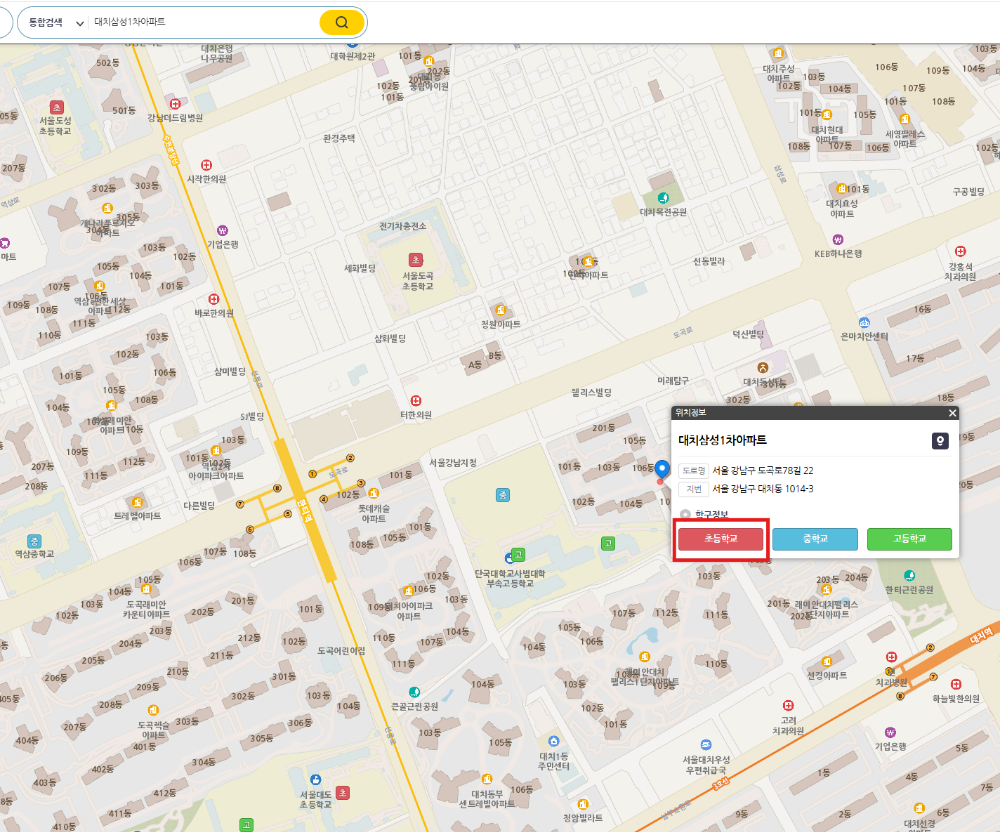The width and height of the screenshot is (1000, 832).
Task: Click the 서울대도초등학교 school icon
Action: click(342, 792)
